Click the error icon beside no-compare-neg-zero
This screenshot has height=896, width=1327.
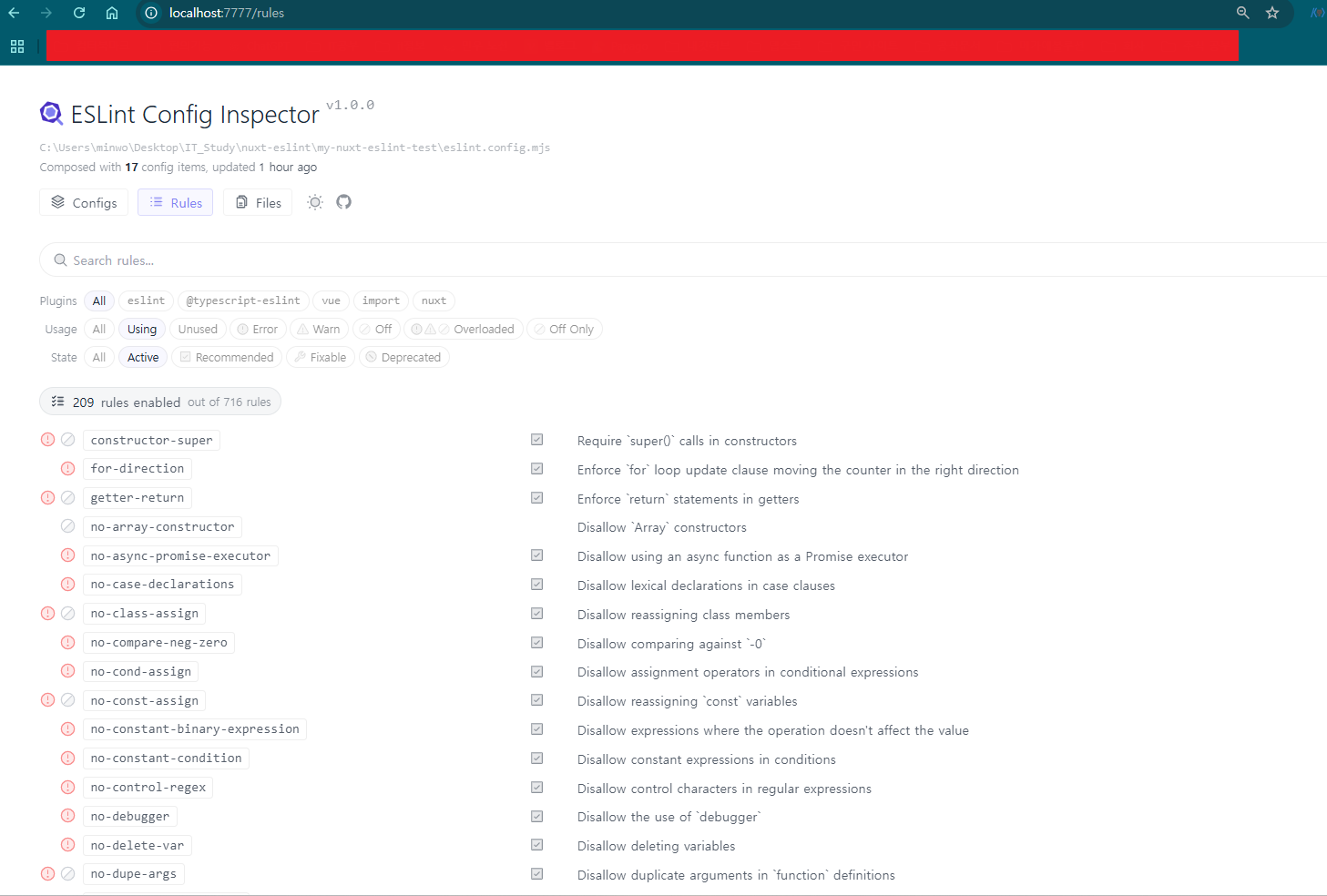(67, 642)
